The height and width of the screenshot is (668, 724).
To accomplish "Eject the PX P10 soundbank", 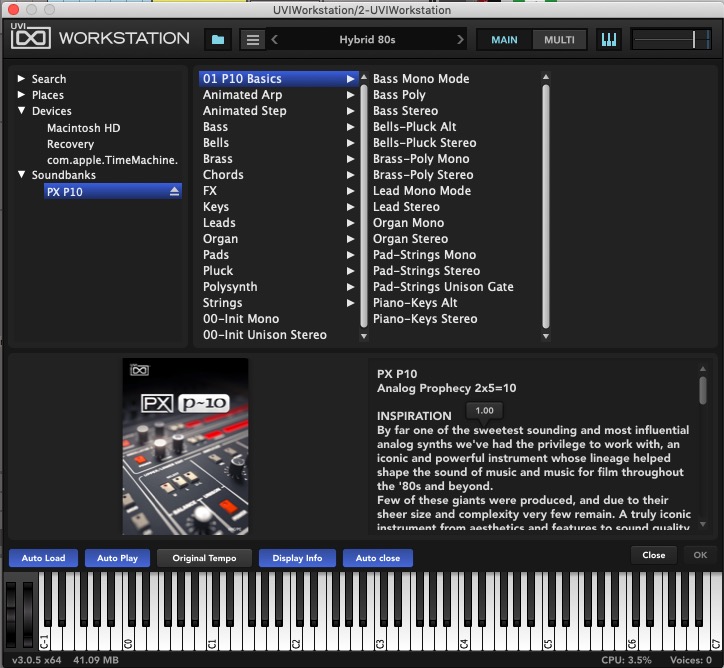I will (x=174, y=192).
